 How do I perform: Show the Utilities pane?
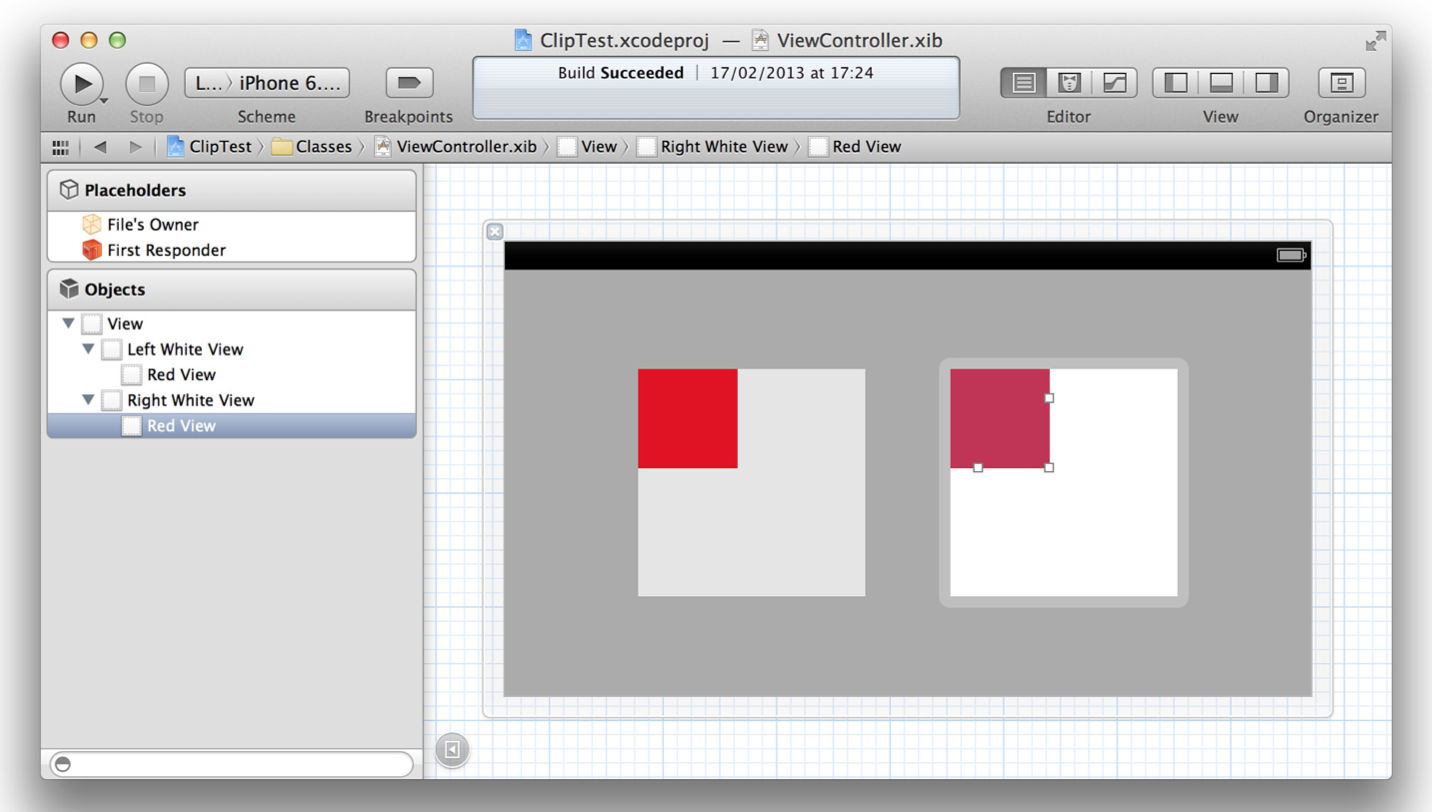[x=1266, y=83]
